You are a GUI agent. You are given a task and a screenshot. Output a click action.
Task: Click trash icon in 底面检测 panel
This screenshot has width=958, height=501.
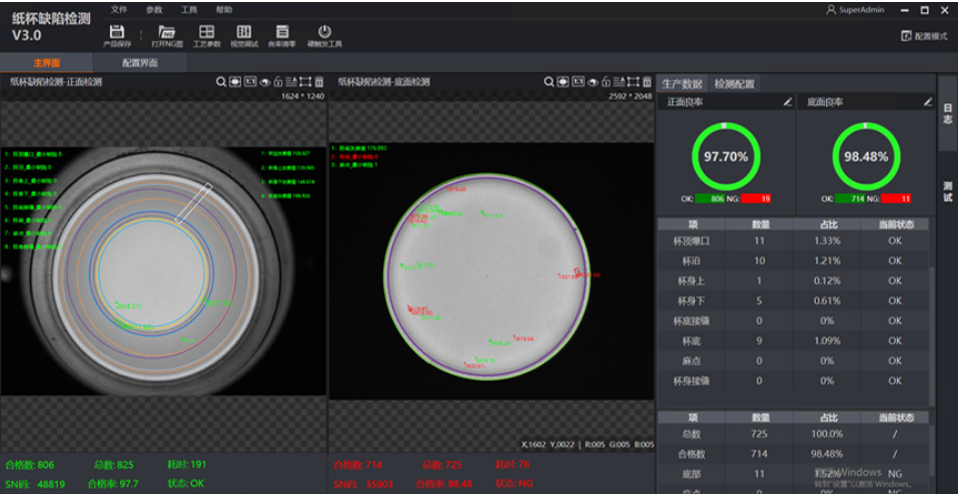(x=647, y=82)
